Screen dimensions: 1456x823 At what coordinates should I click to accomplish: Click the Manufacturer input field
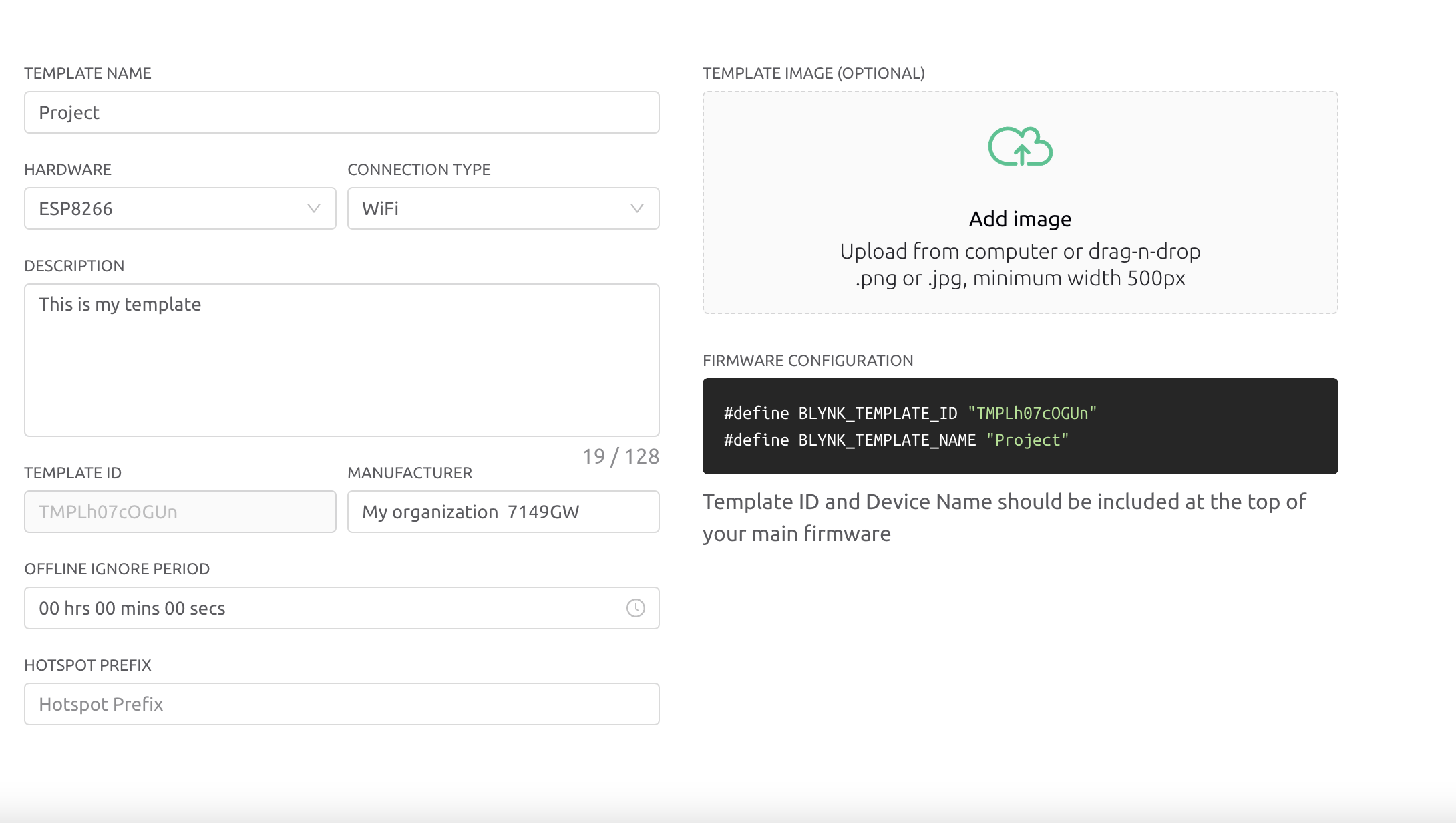(x=503, y=512)
